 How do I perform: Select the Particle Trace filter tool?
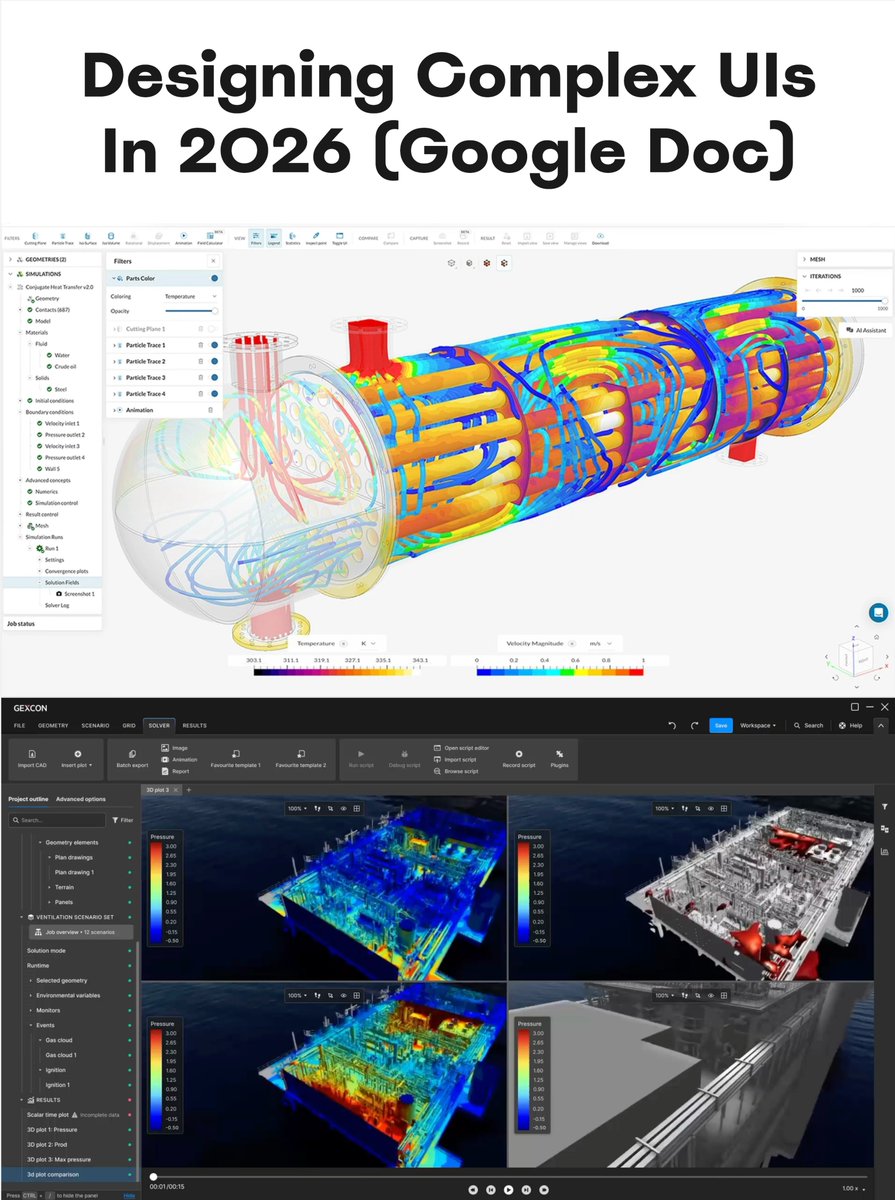(x=62, y=239)
